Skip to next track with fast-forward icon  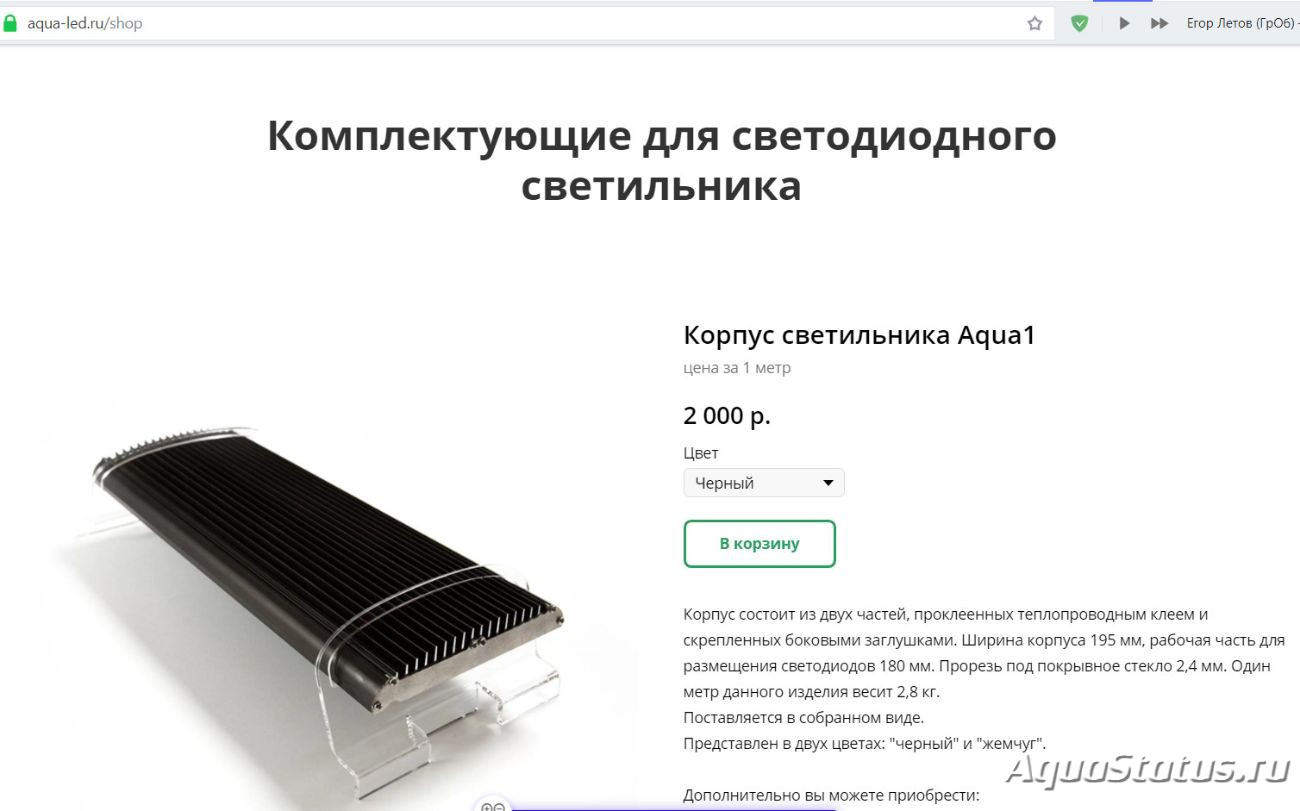pos(1159,23)
